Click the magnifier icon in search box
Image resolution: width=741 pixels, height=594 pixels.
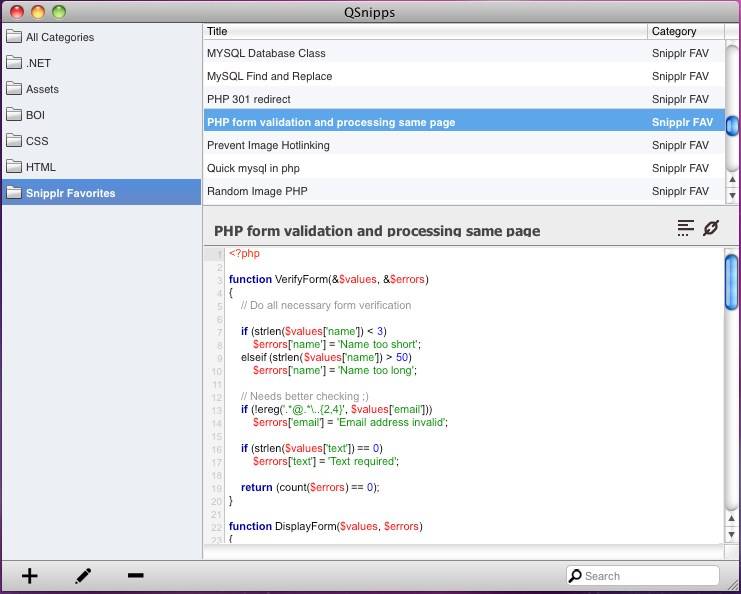575,576
